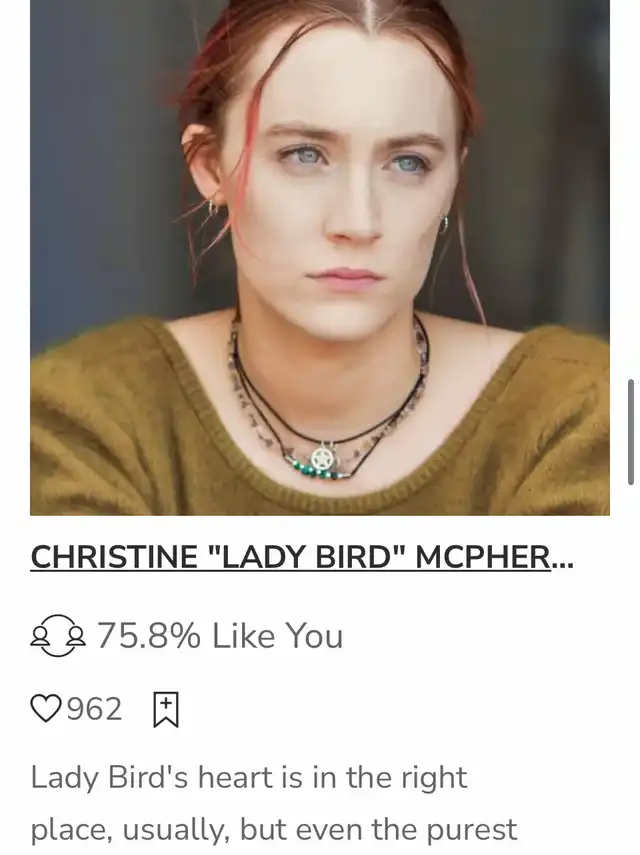Click "MCPHER..." at the title's end
This screenshot has height=855, width=640.
494,557
